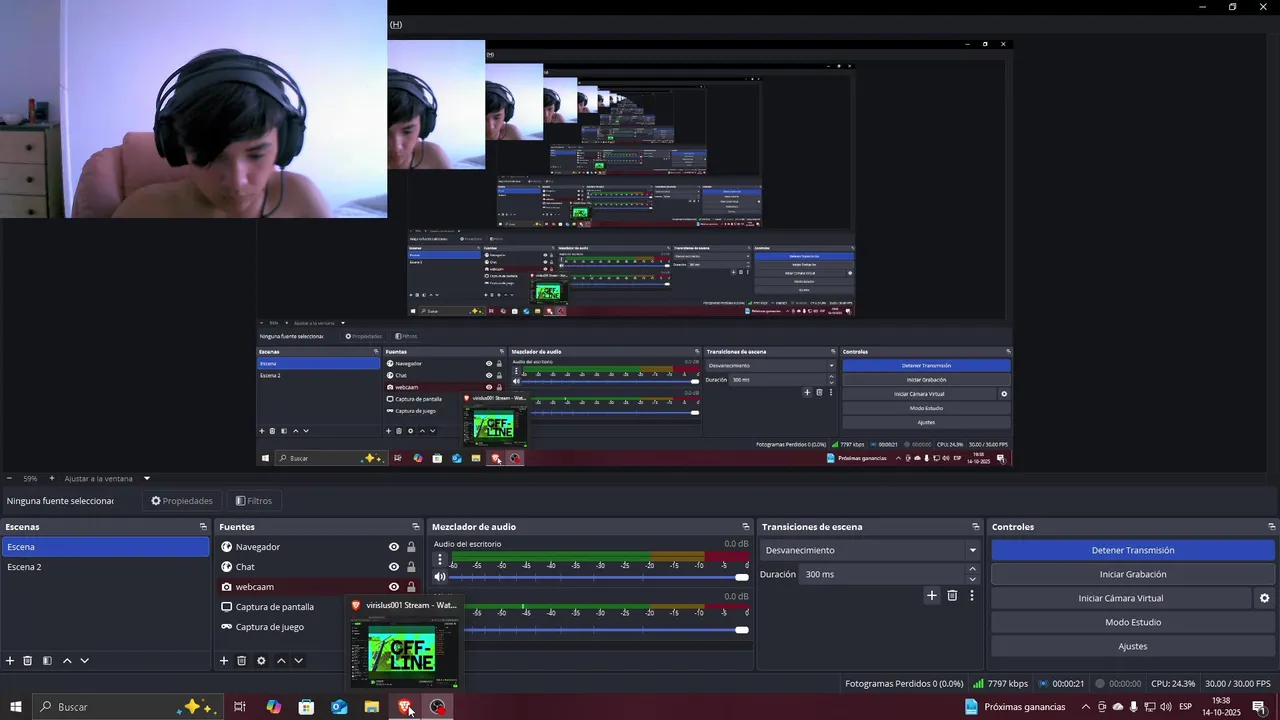Toggle visibility of Navegador source
The image size is (1280, 720).
pos(394,547)
